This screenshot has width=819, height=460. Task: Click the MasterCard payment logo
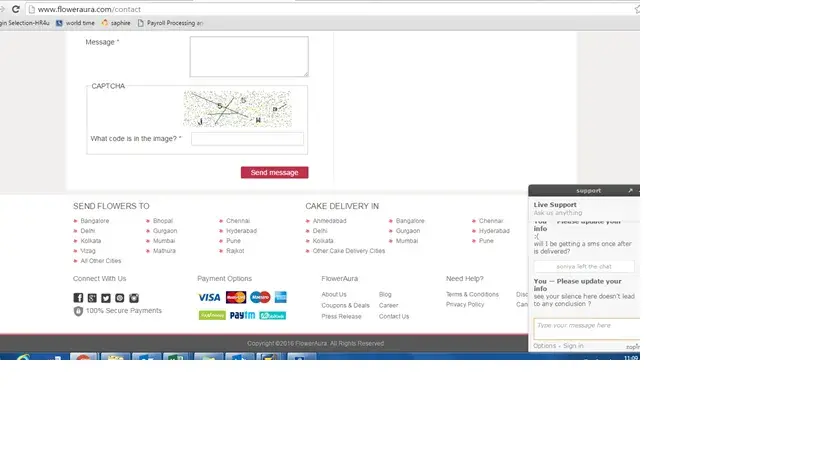point(236,297)
